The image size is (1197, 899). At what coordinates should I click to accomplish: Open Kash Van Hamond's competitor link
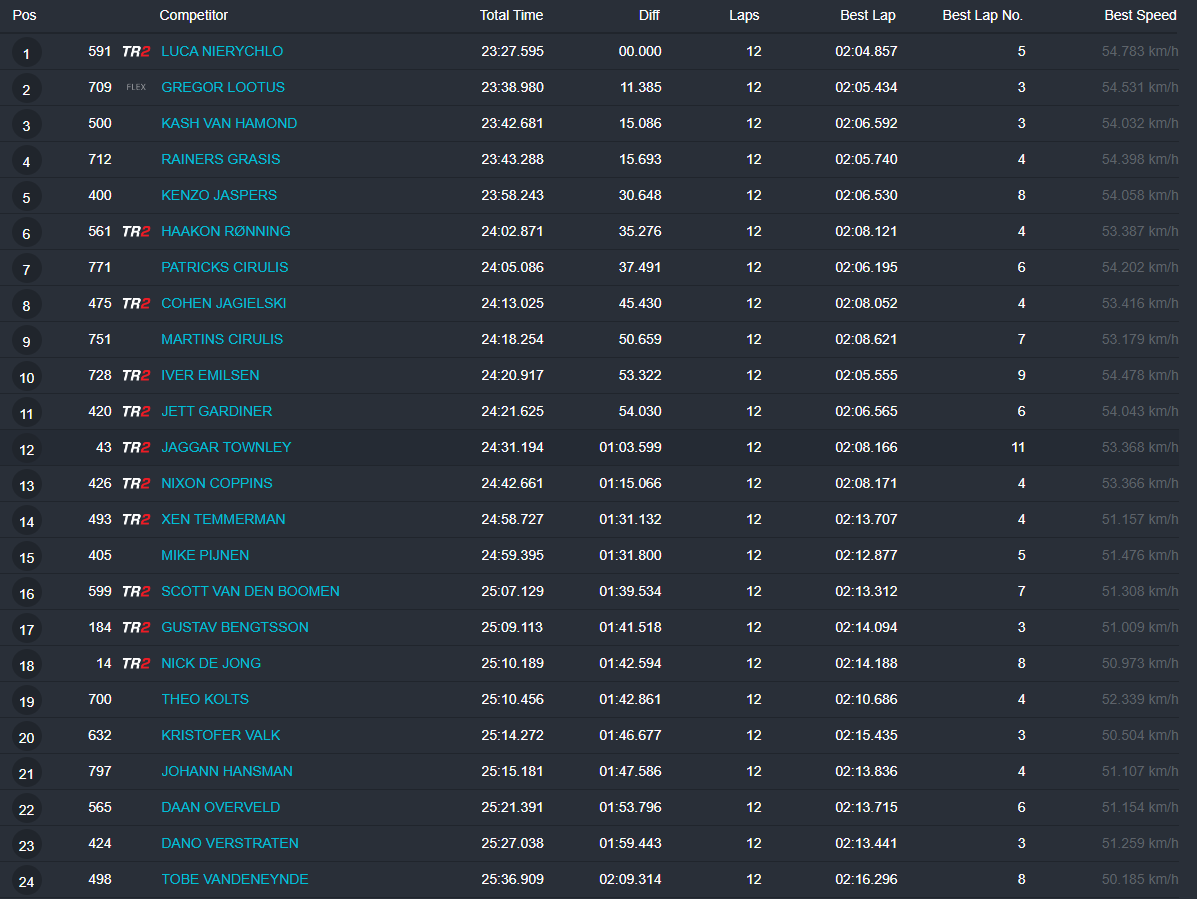pyautogui.click(x=229, y=123)
